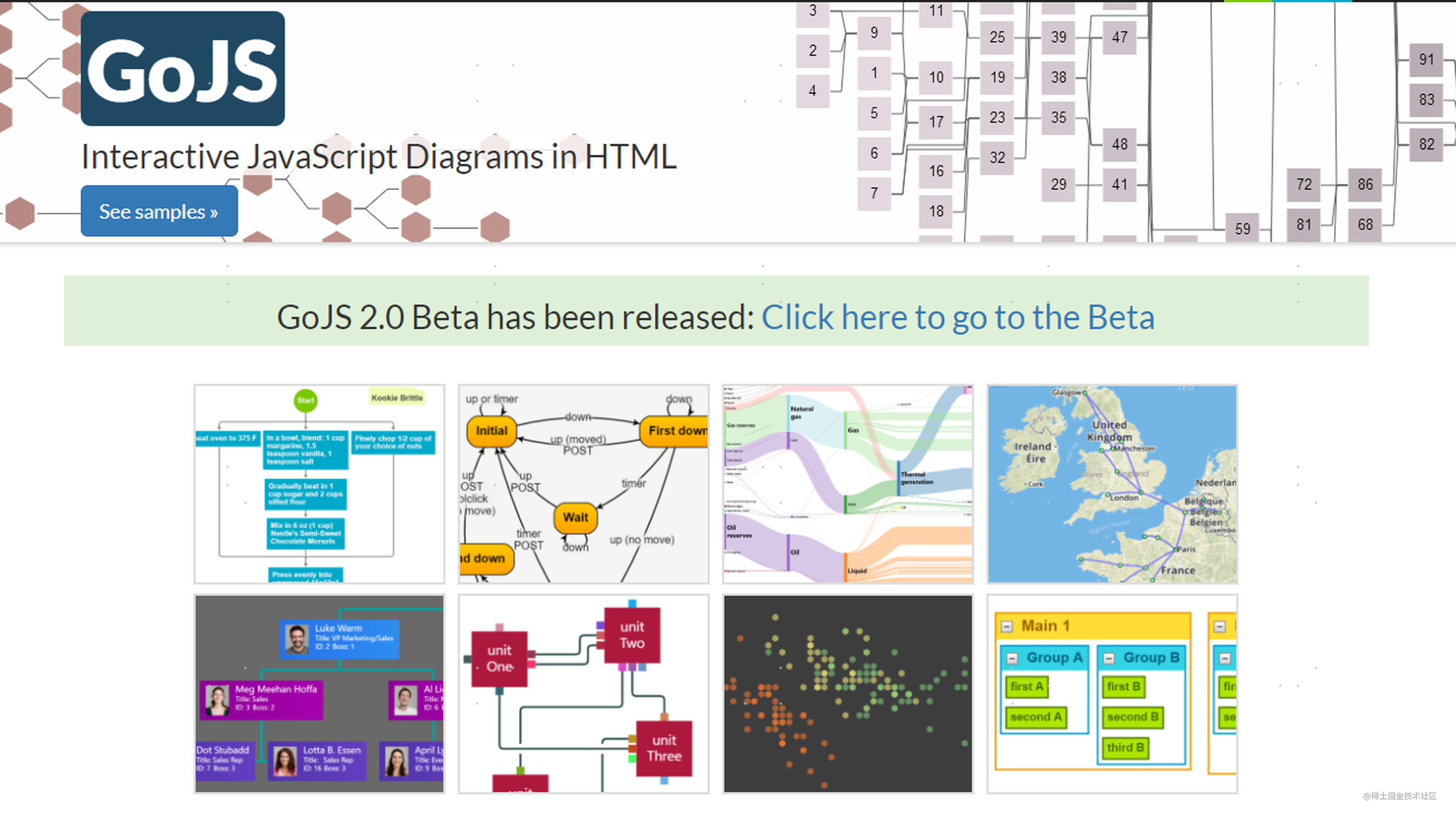The height and width of the screenshot is (820, 1456).
Task: Click the GoJS logo
Action: [183, 69]
